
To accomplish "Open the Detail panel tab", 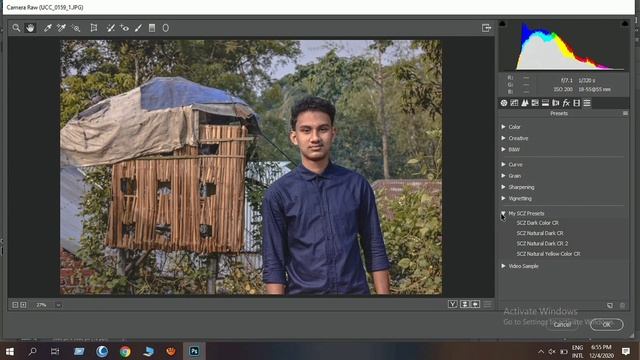I will [525, 103].
